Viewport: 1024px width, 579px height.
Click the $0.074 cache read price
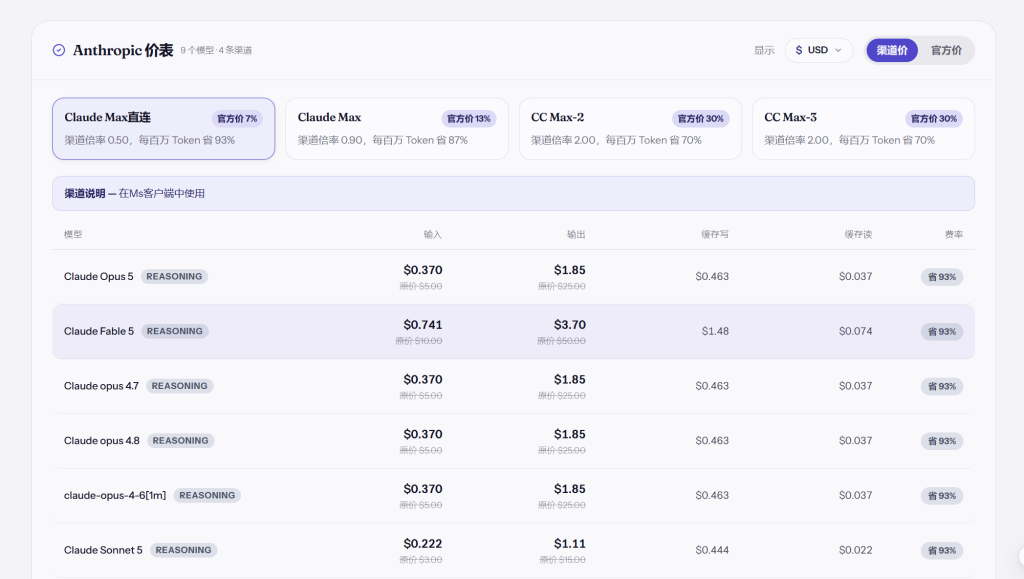coord(856,332)
